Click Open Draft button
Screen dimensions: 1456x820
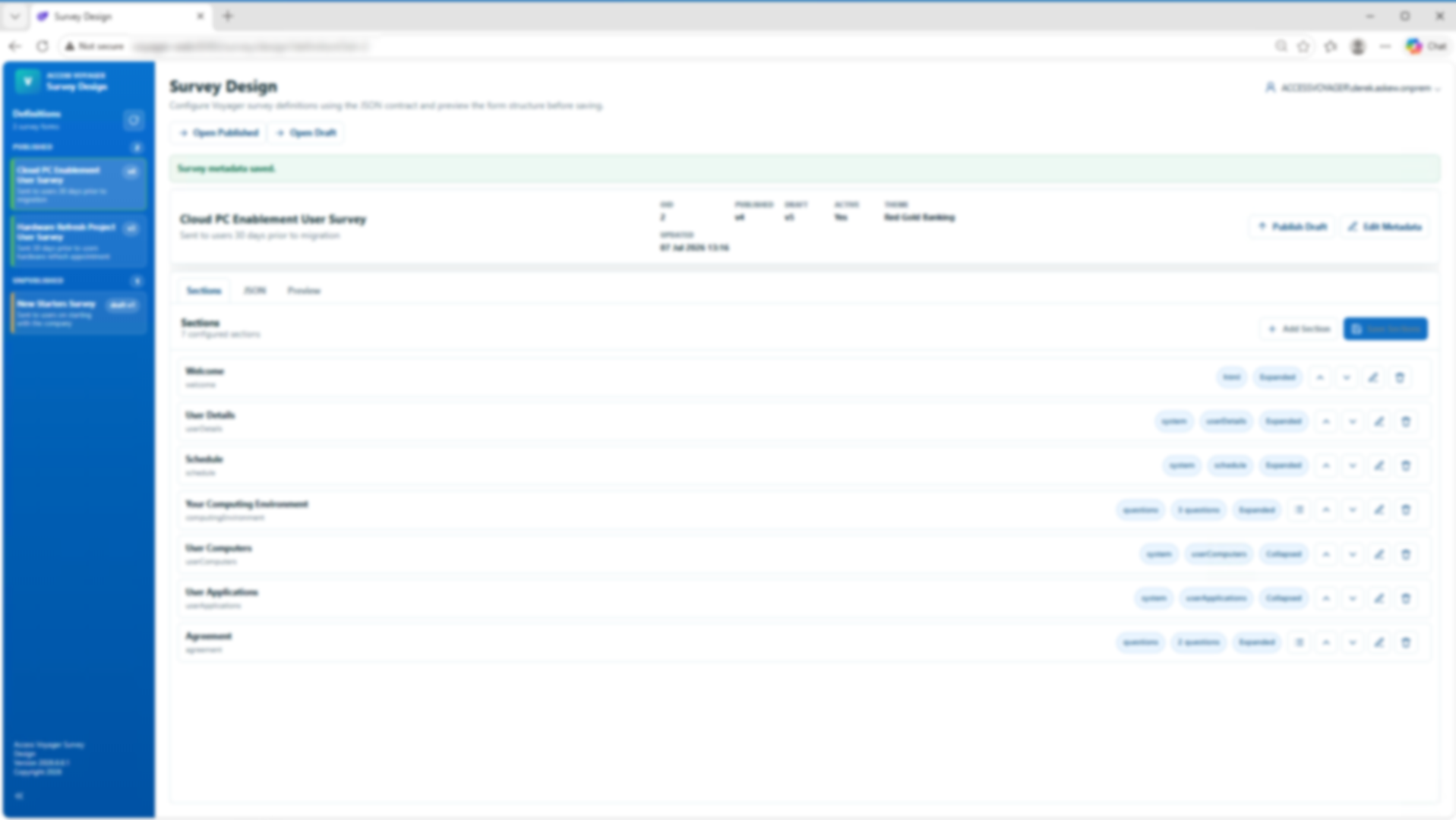[306, 133]
